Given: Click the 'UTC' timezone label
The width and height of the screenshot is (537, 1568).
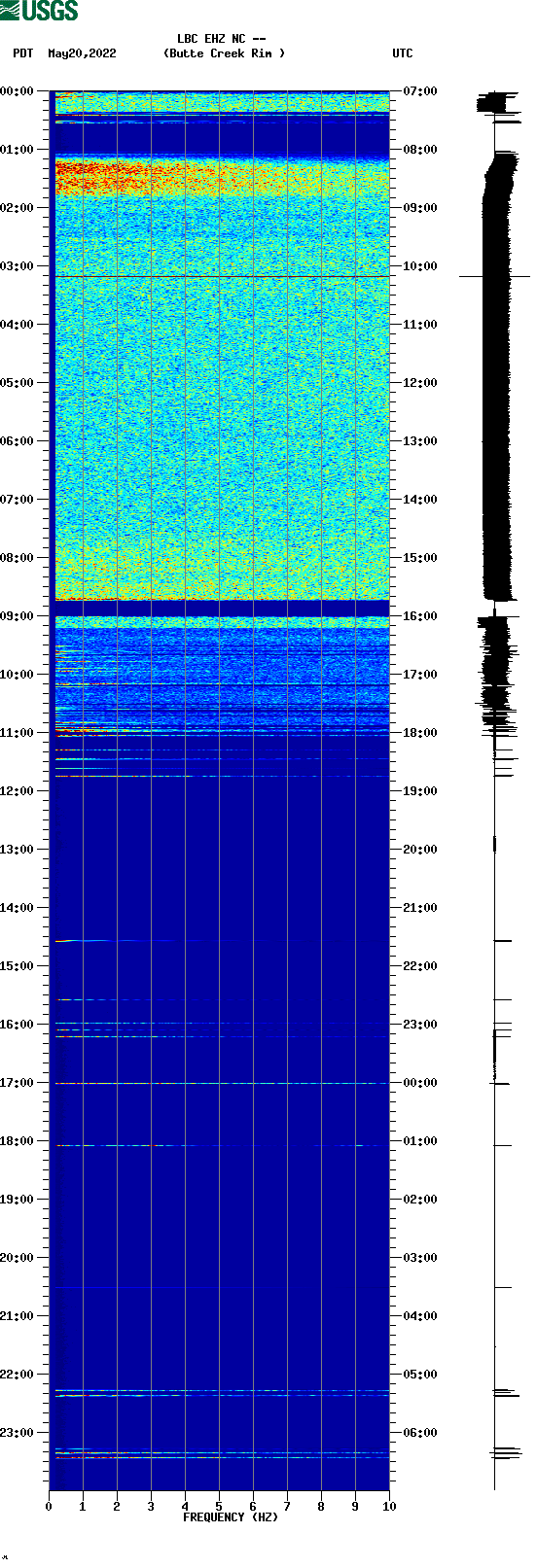Looking at the screenshot, I should (x=403, y=53).
